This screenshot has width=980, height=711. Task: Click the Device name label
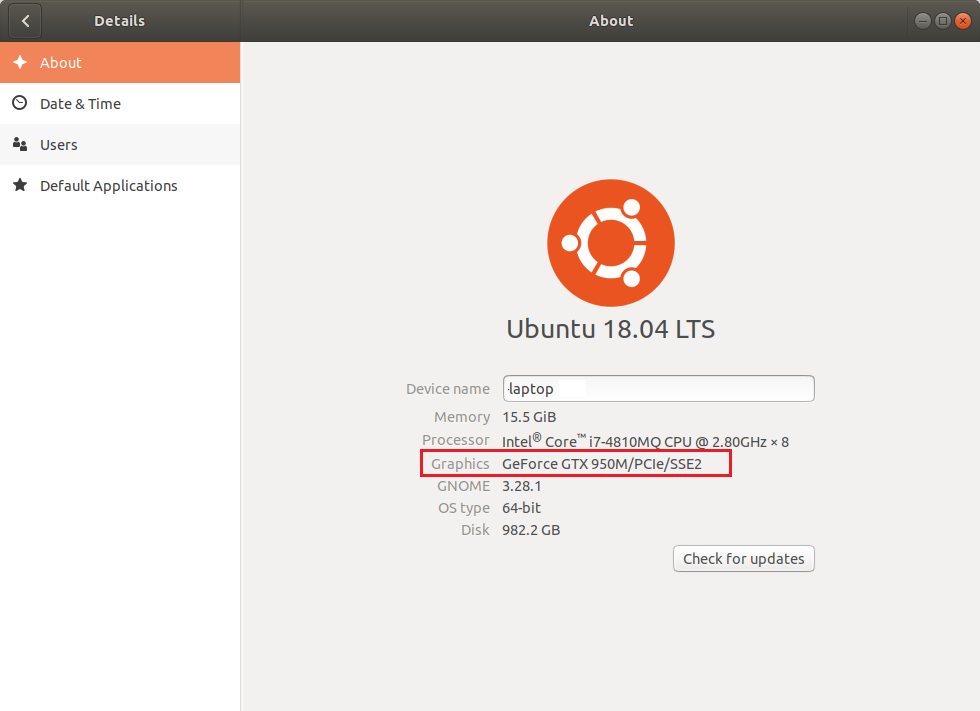448,389
